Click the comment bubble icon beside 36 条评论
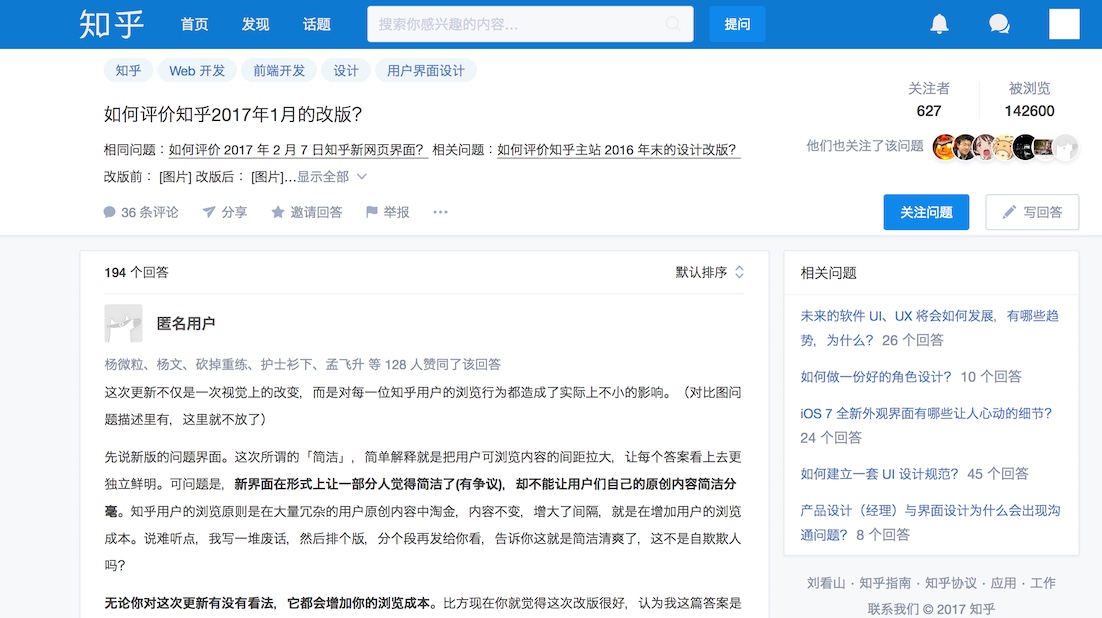1102x618 pixels. pos(109,212)
